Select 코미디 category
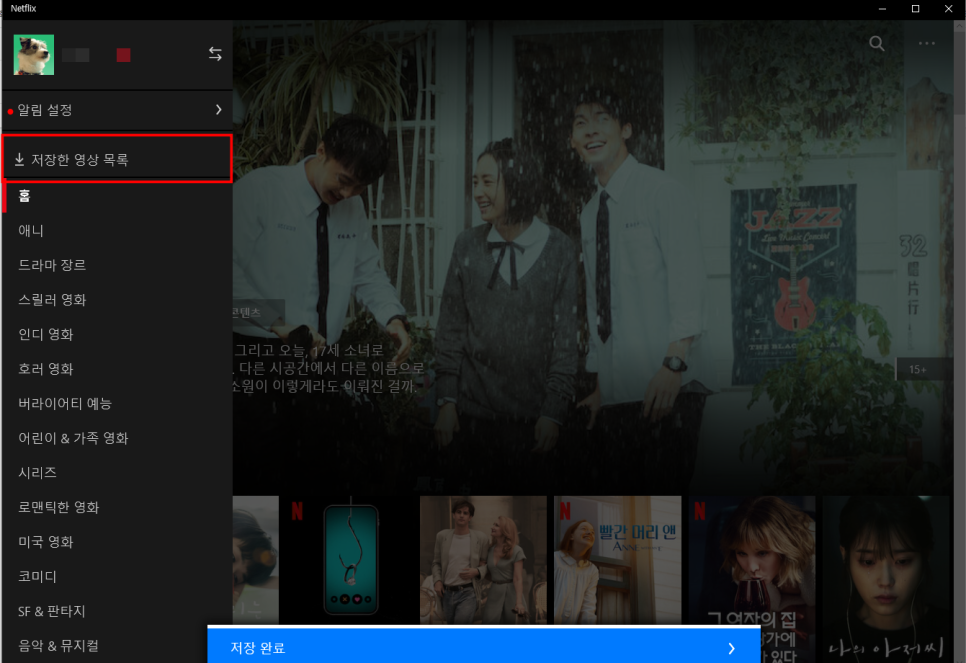The height and width of the screenshot is (663, 966). (x=37, y=576)
